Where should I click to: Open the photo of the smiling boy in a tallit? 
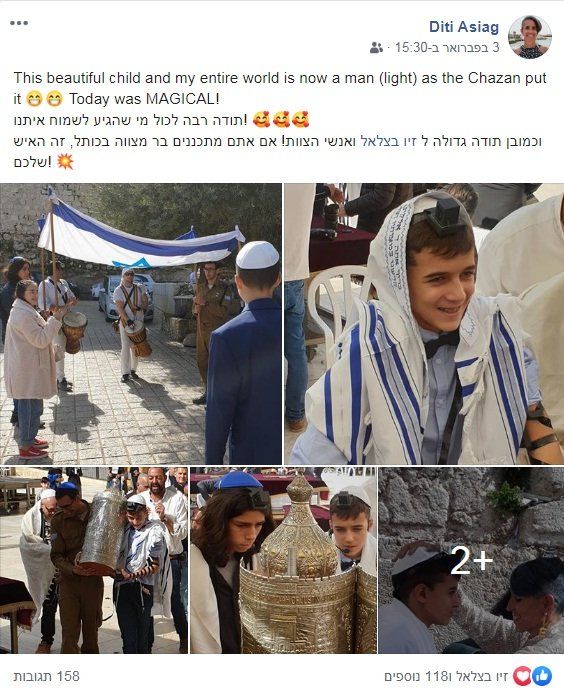point(424,324)
